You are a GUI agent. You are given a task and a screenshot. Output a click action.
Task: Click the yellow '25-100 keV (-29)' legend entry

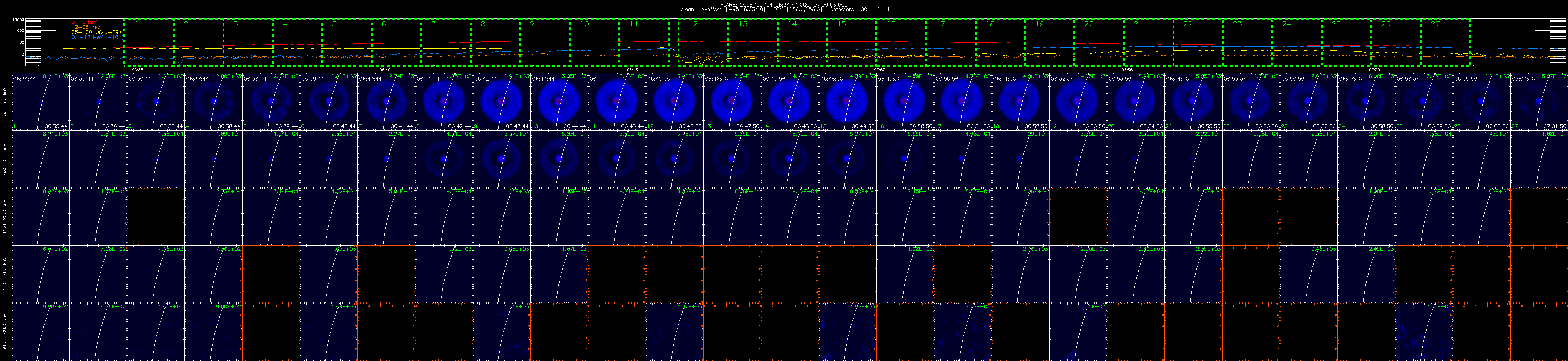[x=96, y=31]
